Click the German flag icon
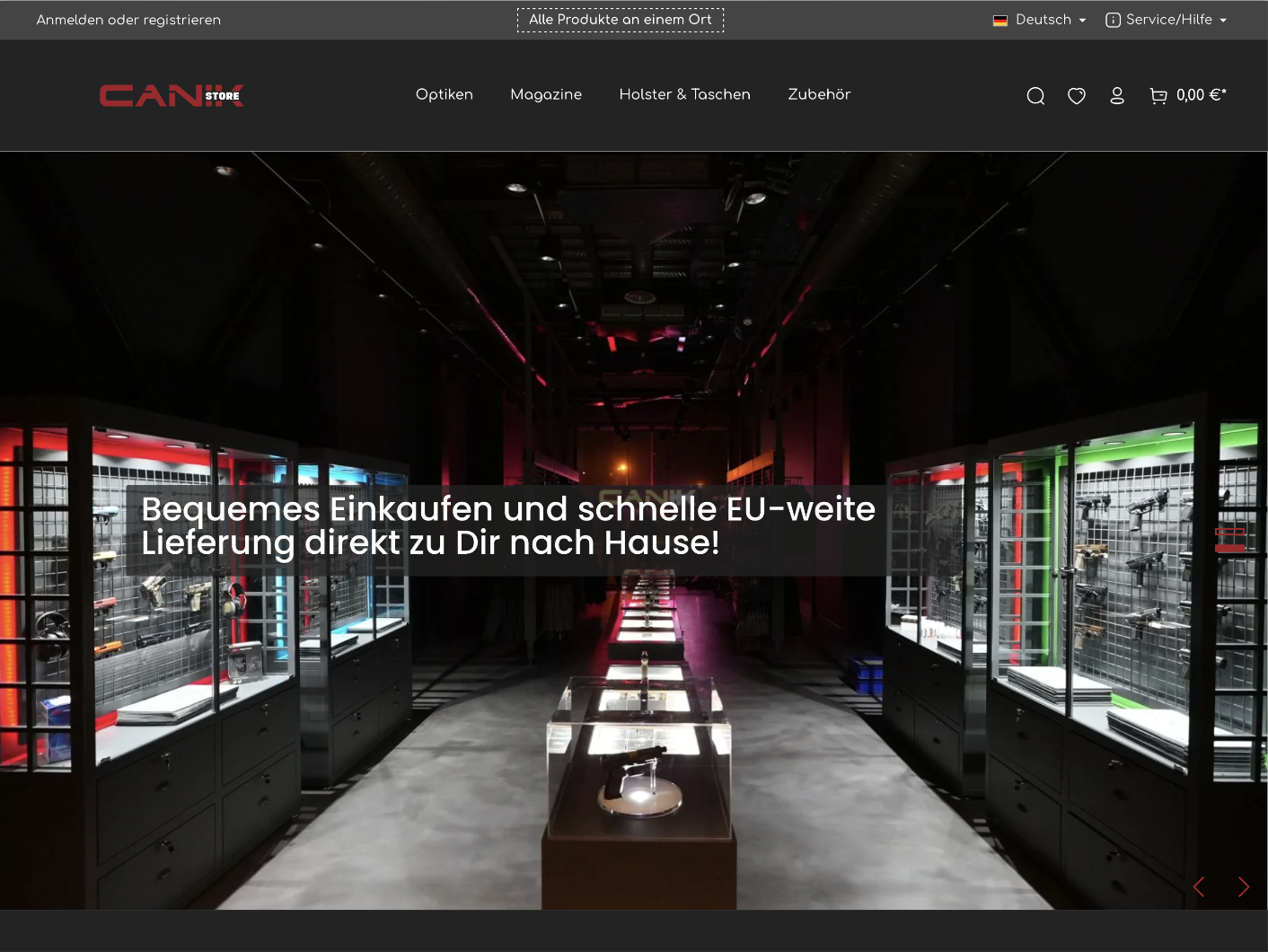The width and height of the screenshot is (1268, 952). [x=999, y=19]
